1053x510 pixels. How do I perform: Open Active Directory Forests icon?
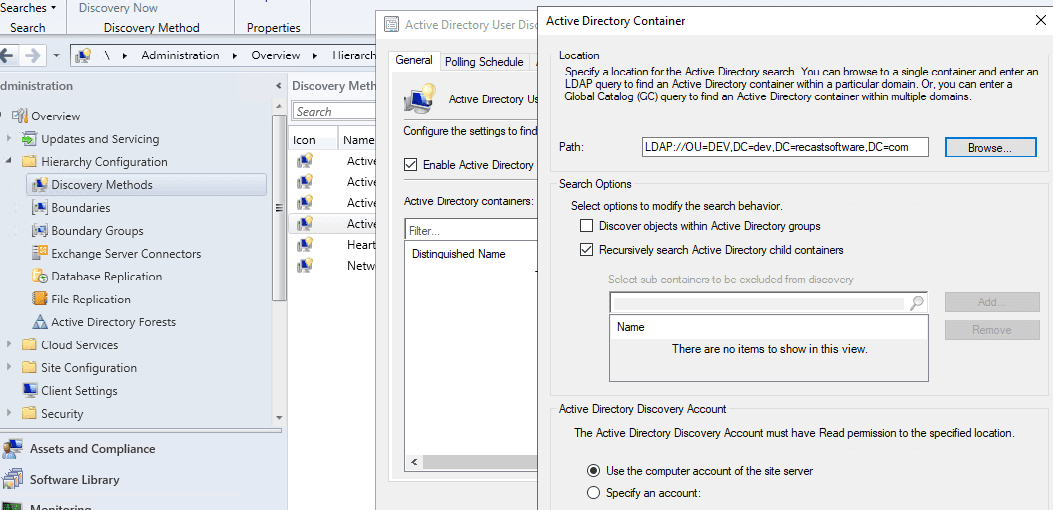(40, 322)
